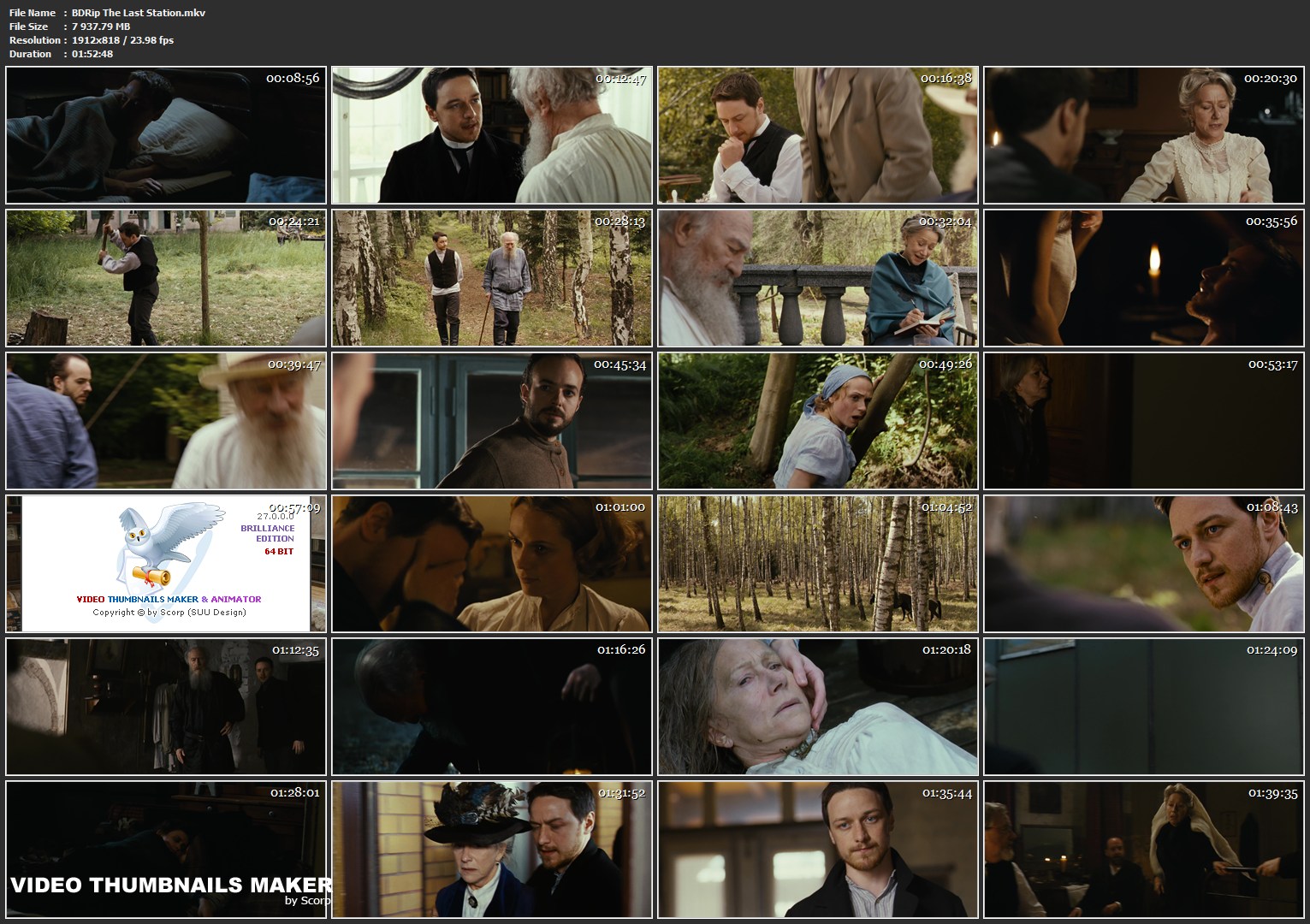
Task: Click the birch forest thumbnail at 01:04:52
Action: [x=818, y=564]
